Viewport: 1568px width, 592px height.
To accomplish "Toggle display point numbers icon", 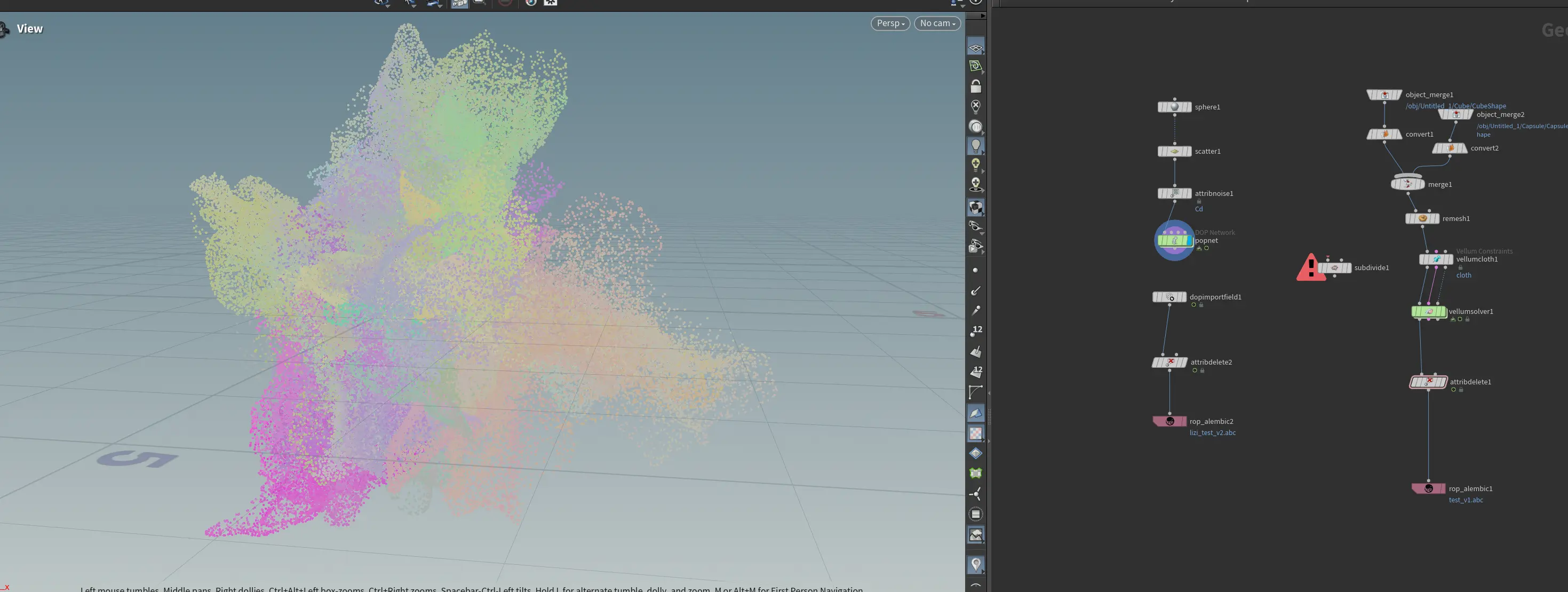I will coord(976,331).
